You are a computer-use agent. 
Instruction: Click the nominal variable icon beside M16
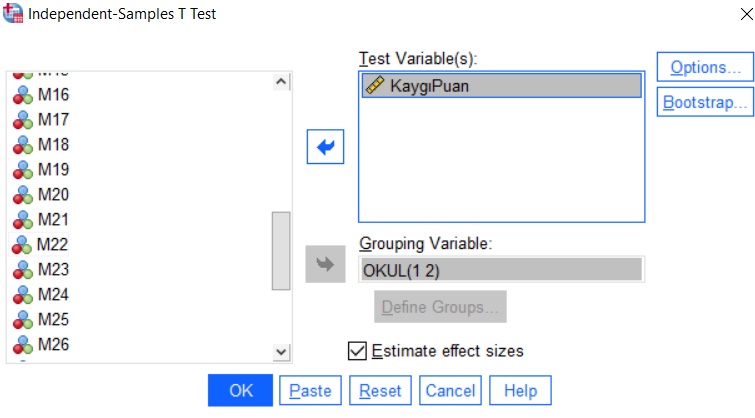pyautogui.click(x=22, y=96)
